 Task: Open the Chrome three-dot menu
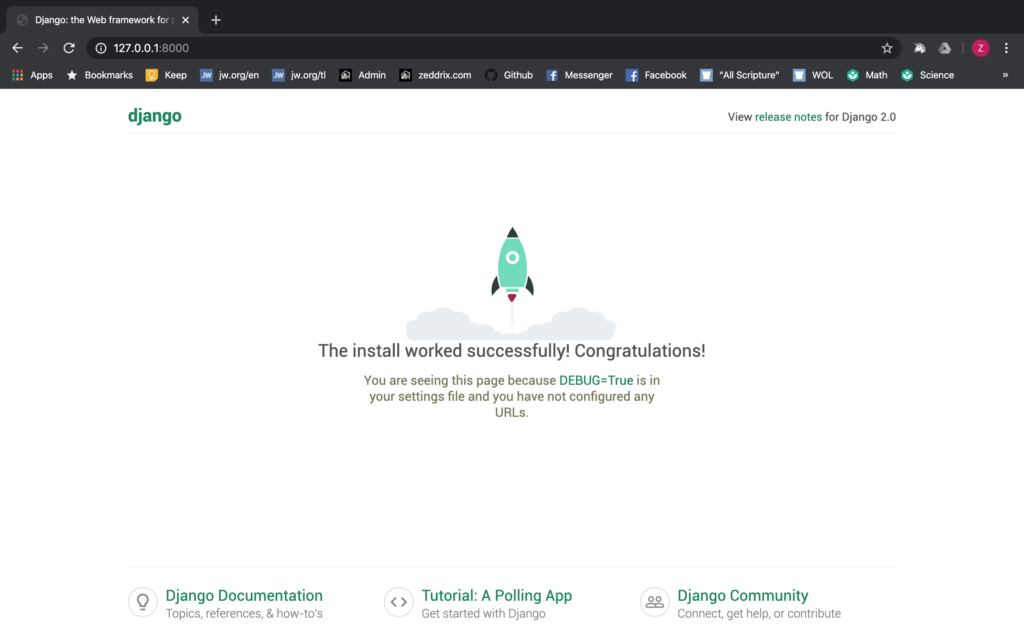(x=1006, y=48)
